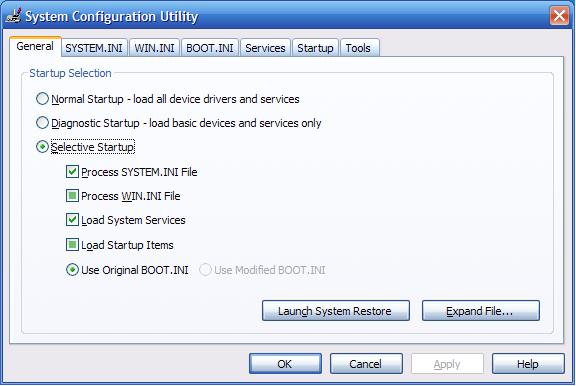Uncheck Process SYSTEM.INI File checkbox

(x=72, y=172)
